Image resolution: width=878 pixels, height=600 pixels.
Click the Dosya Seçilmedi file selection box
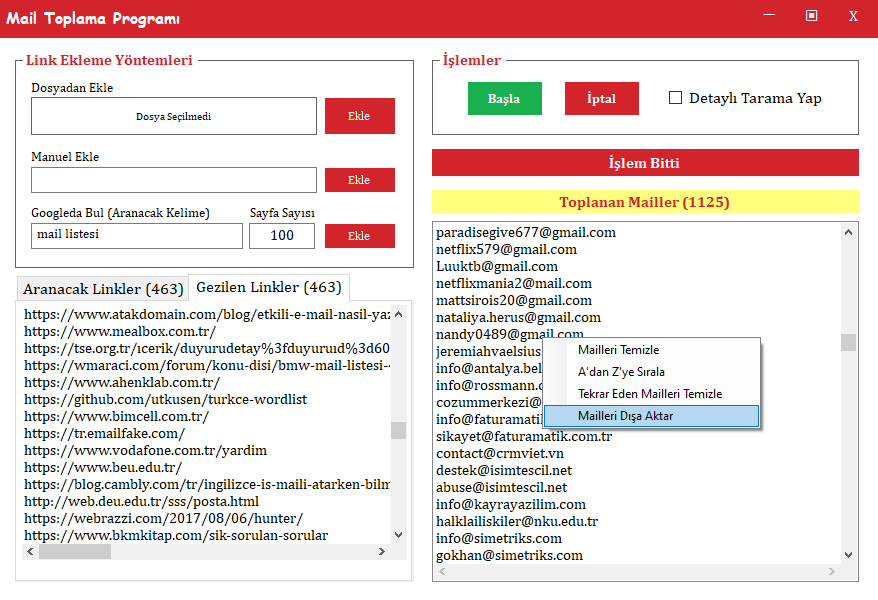click(x=173, y=116)
